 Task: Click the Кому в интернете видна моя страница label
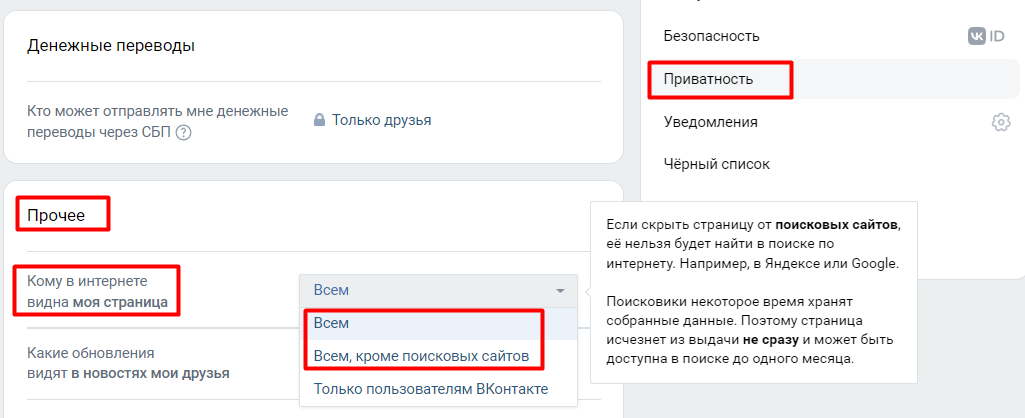coord(98,291)
